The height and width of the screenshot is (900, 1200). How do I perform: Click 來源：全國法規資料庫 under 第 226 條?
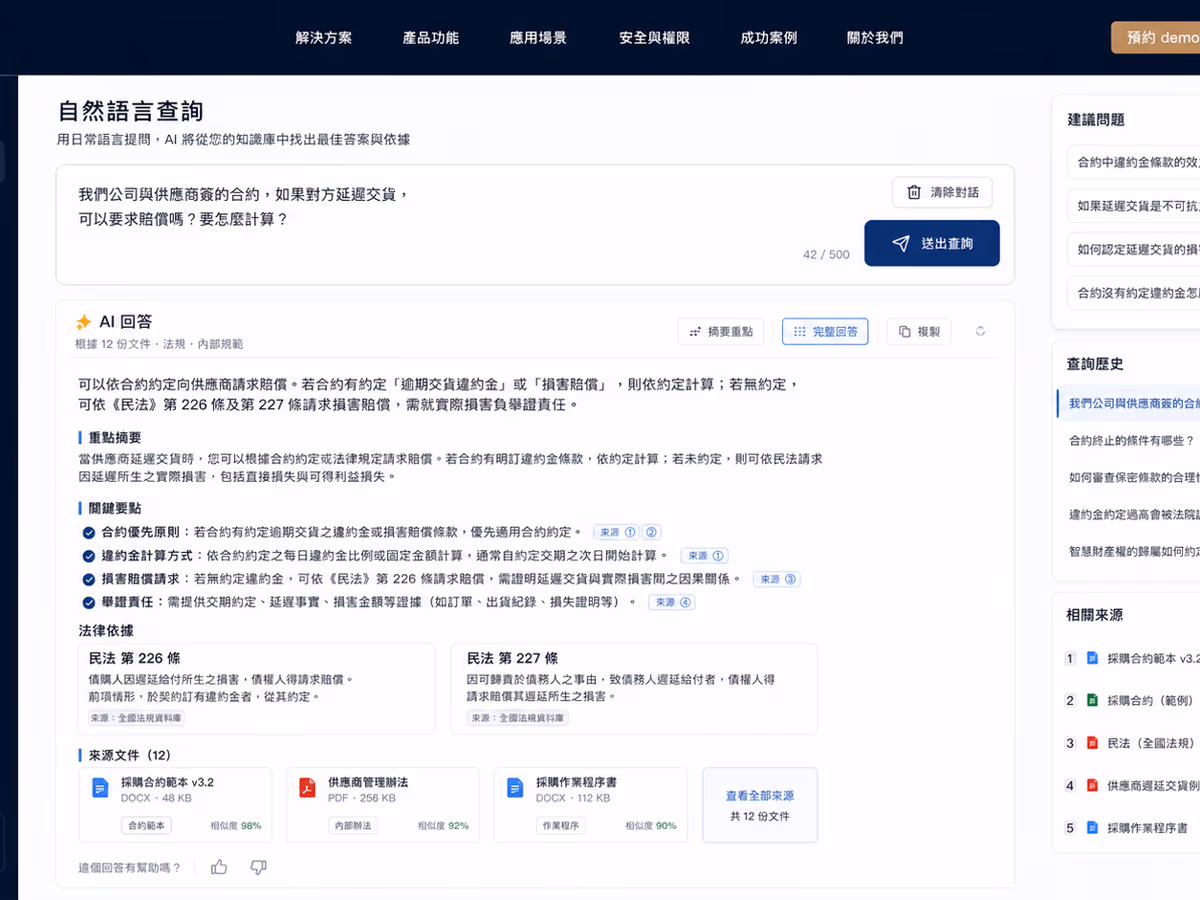click(x=136, y=718)
